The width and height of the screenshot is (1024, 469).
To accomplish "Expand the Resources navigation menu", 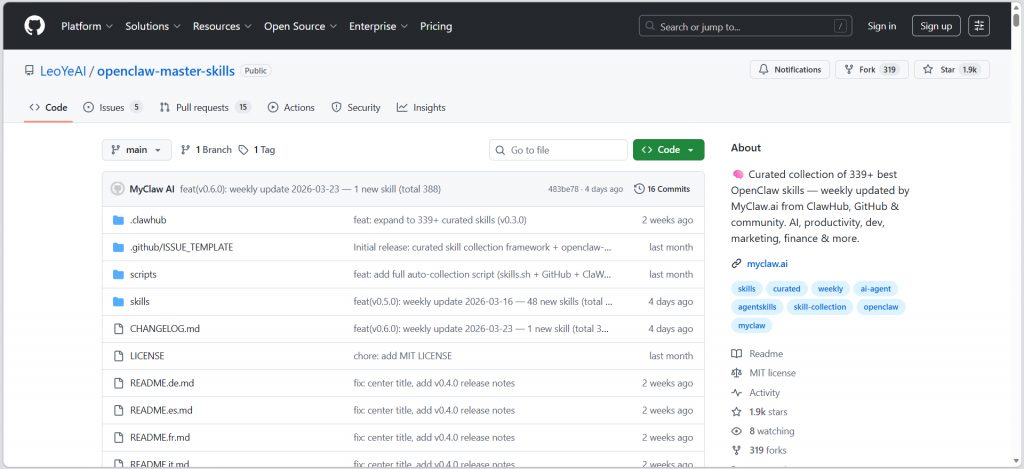I will click(221, 26).
